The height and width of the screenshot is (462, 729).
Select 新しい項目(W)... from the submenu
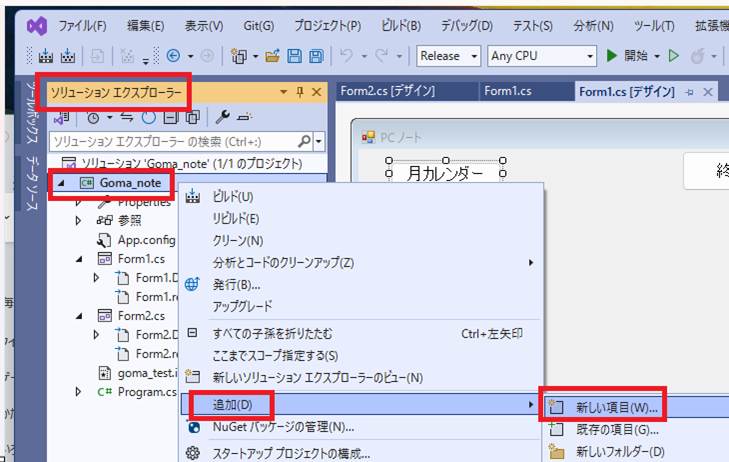click(x=616, y=408)
